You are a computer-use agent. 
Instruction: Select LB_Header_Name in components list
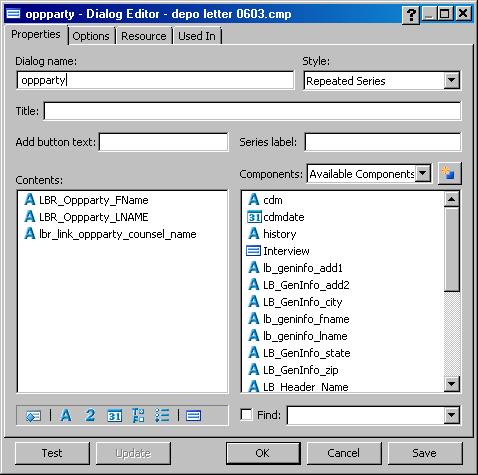[306, 387]
